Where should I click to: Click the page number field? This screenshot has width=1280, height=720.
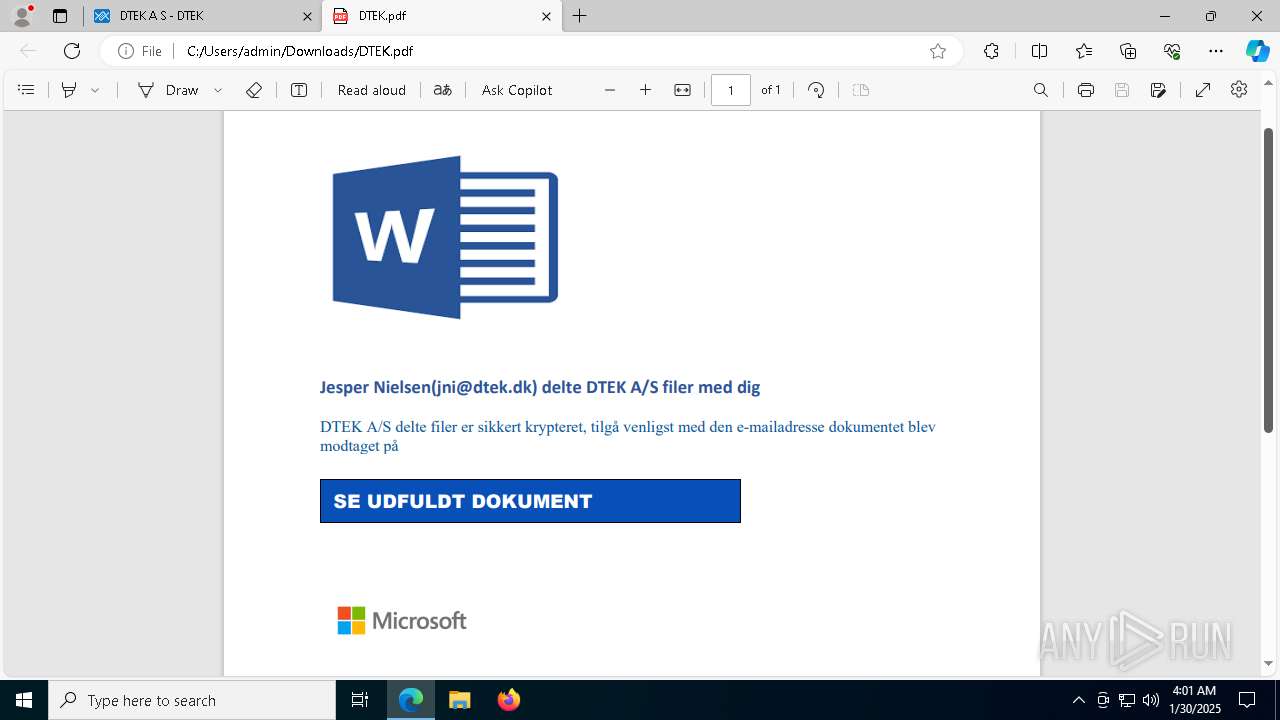[x=731, y=90]
